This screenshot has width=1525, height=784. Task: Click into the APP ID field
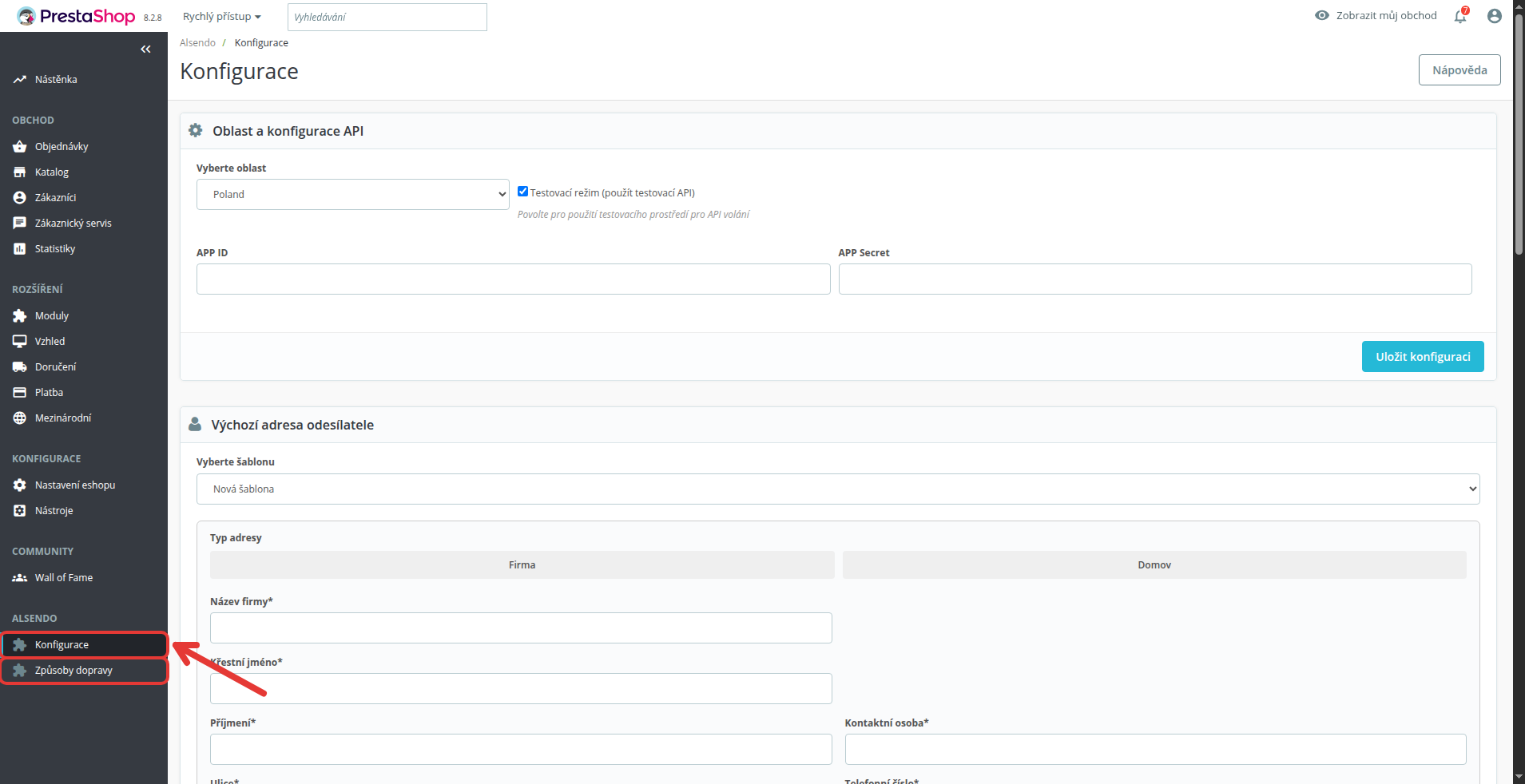[513, 279]
